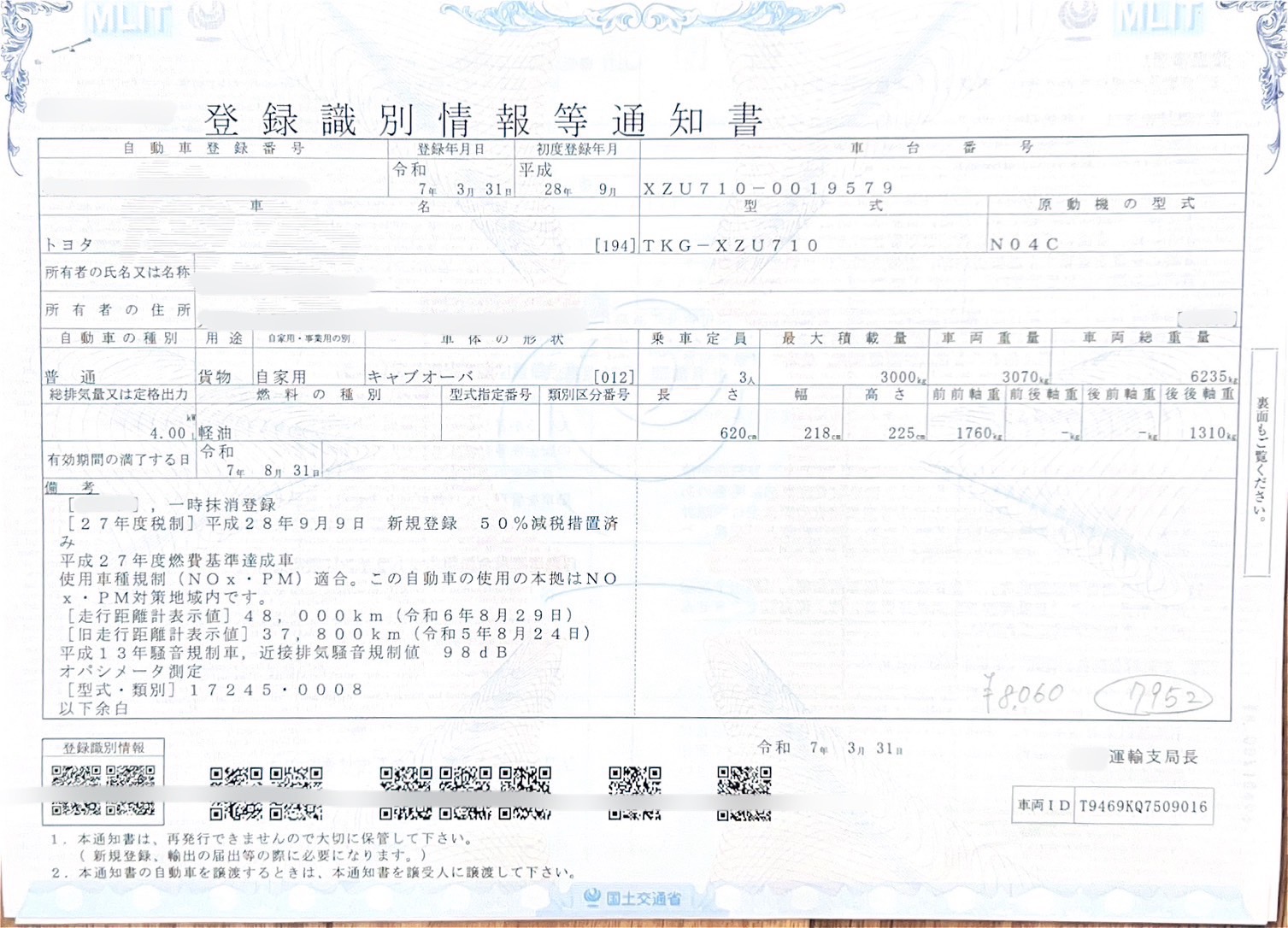This screenshot has height=928, width=1288.
Task: Click the 所有者の氏名又は名称 label
Action: 118,272
